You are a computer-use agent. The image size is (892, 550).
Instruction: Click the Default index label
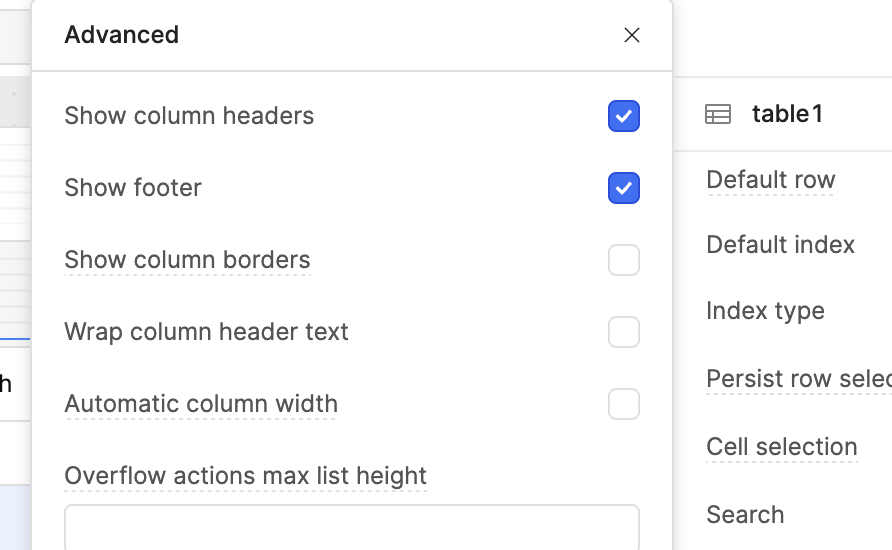(780, 245)
